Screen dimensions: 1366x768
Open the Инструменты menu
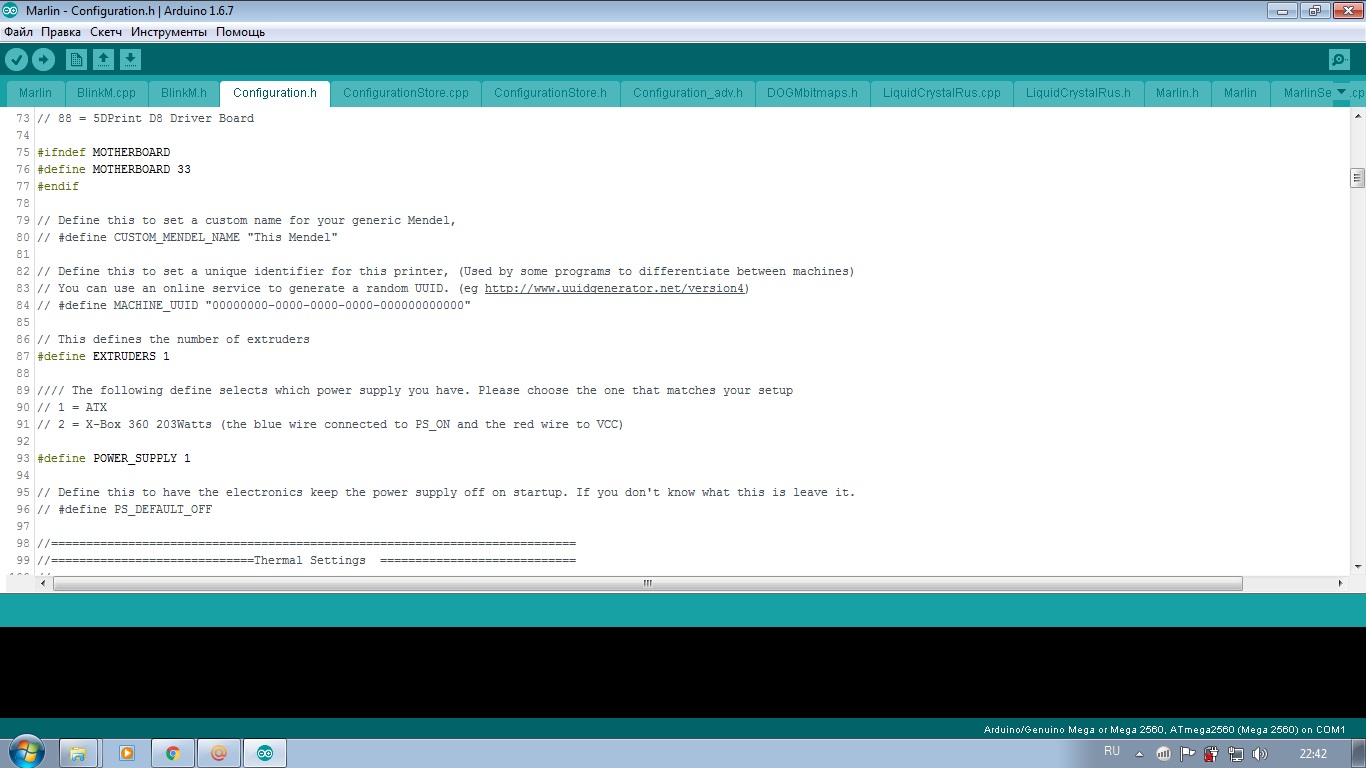[x=169, y=32]
